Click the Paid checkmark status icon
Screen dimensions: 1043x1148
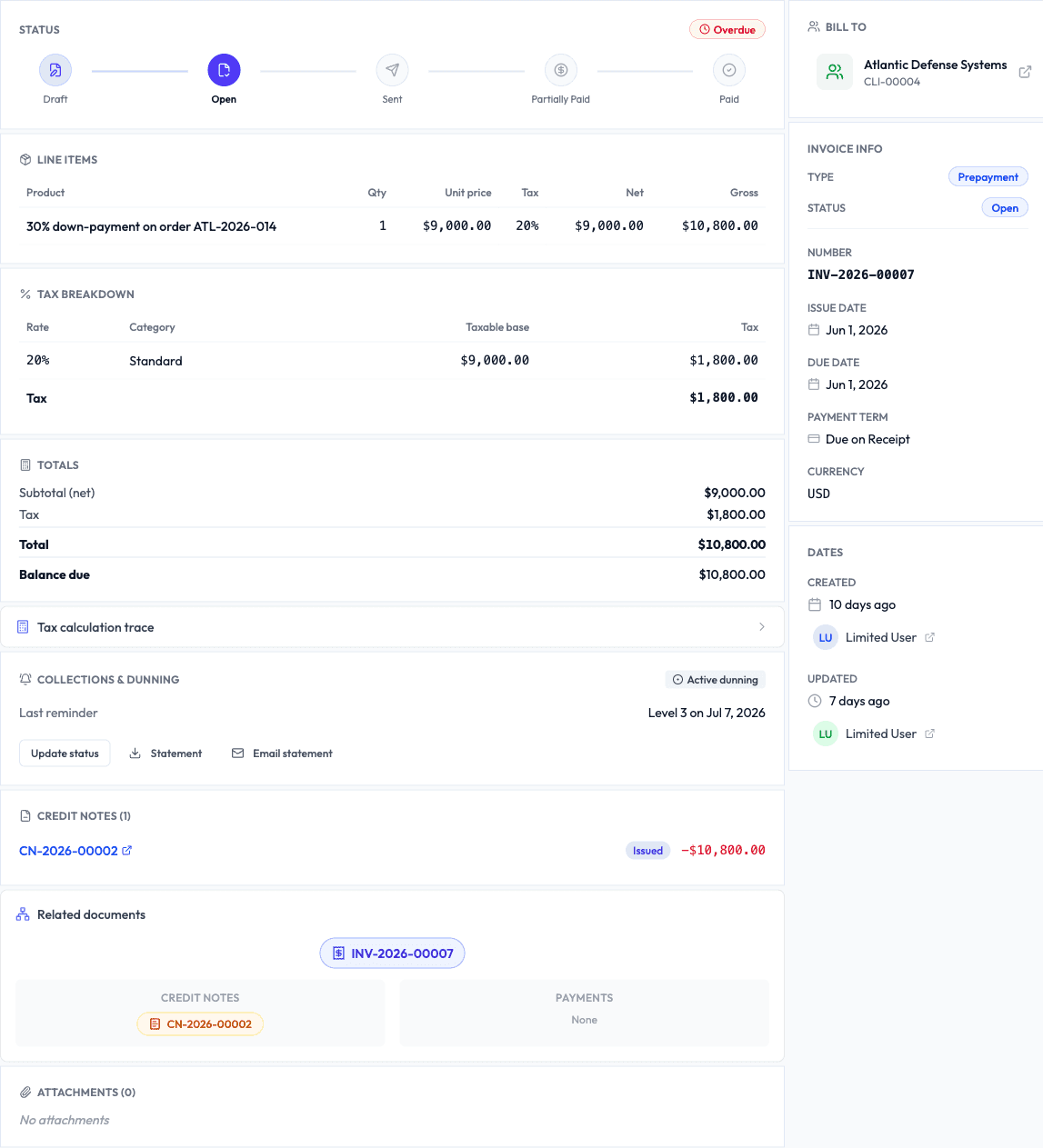point(729,70)
